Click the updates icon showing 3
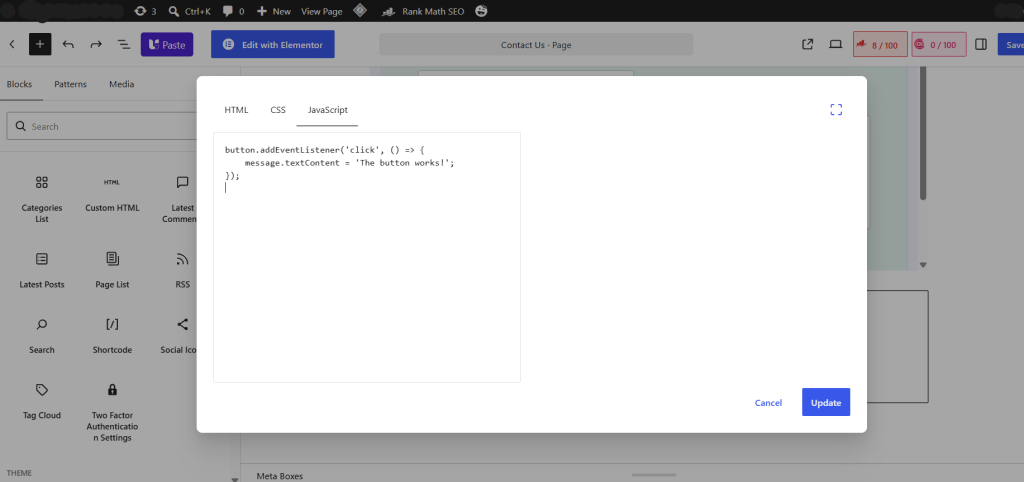Viewport: 1024px width, 482px height. (x=145, y=11)
